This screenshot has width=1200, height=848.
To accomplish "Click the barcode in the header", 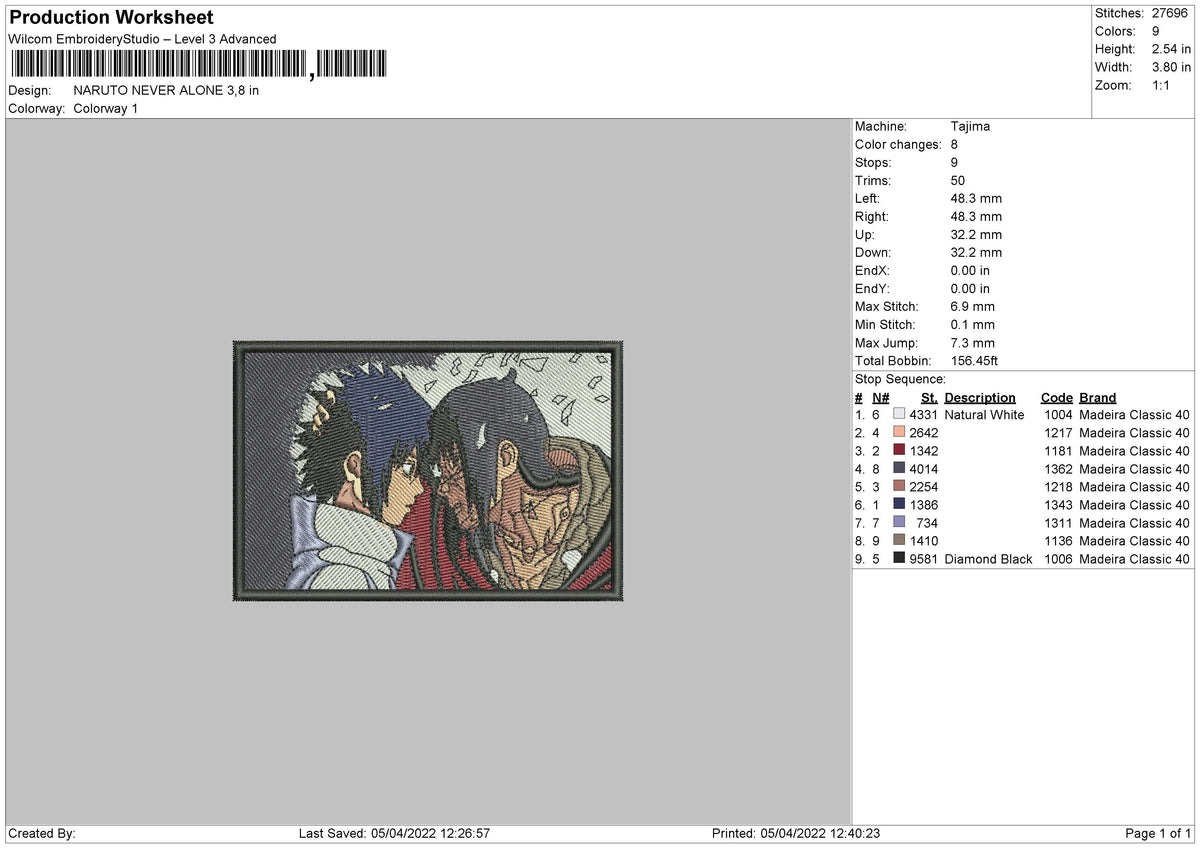I will (x=197, y=65).
